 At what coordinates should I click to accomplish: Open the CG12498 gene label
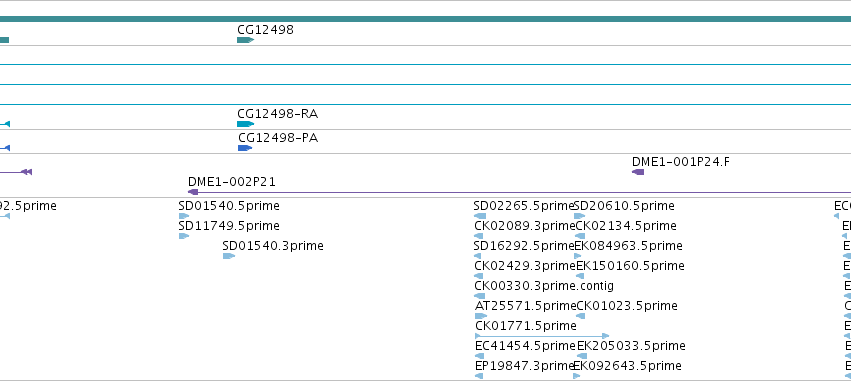(x=265, y=30)
